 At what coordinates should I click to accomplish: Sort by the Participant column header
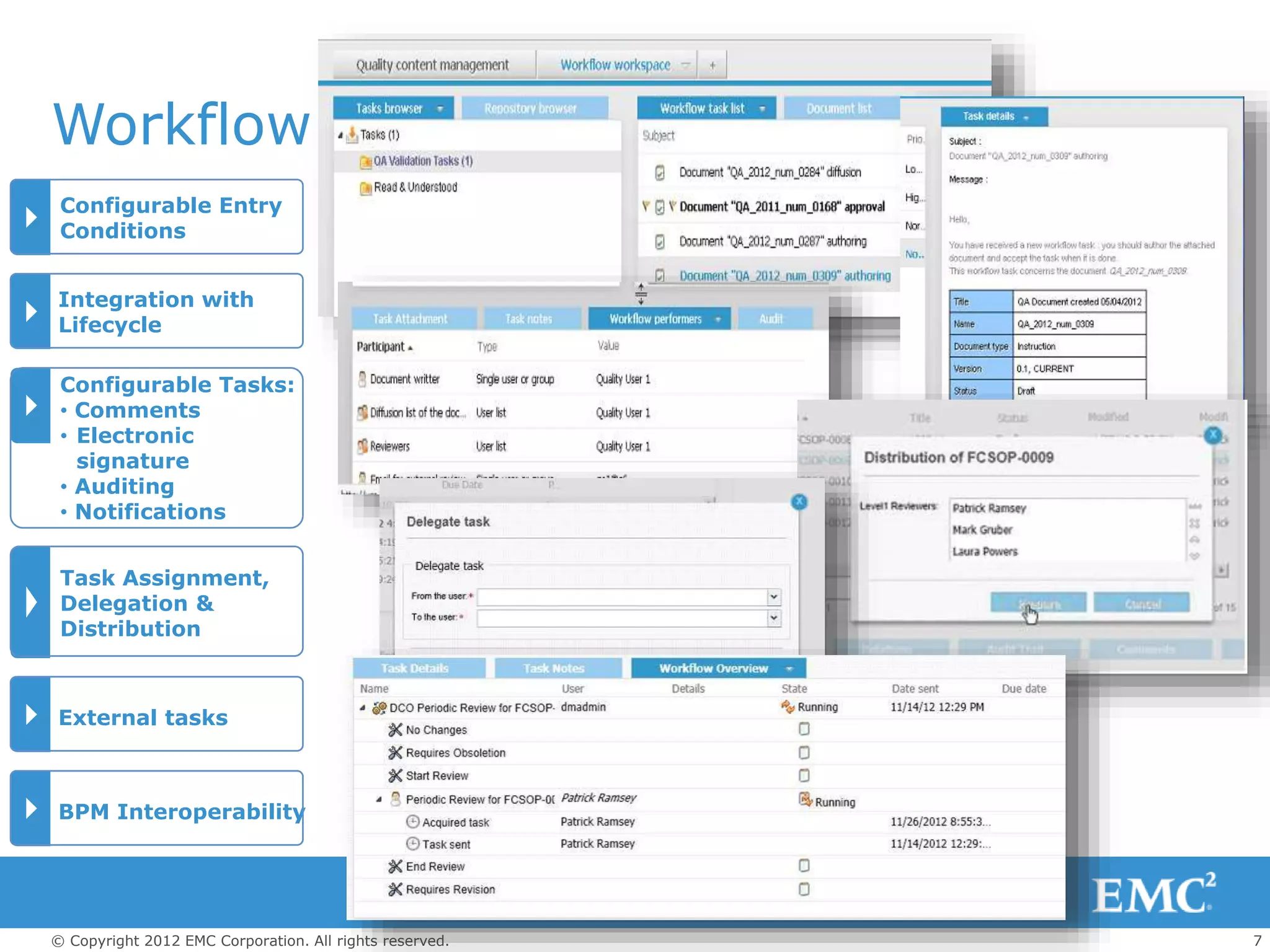[384, 347]
